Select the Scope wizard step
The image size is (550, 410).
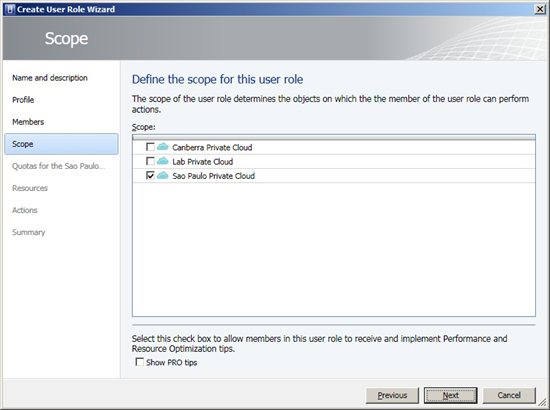[x=61, y=144]
